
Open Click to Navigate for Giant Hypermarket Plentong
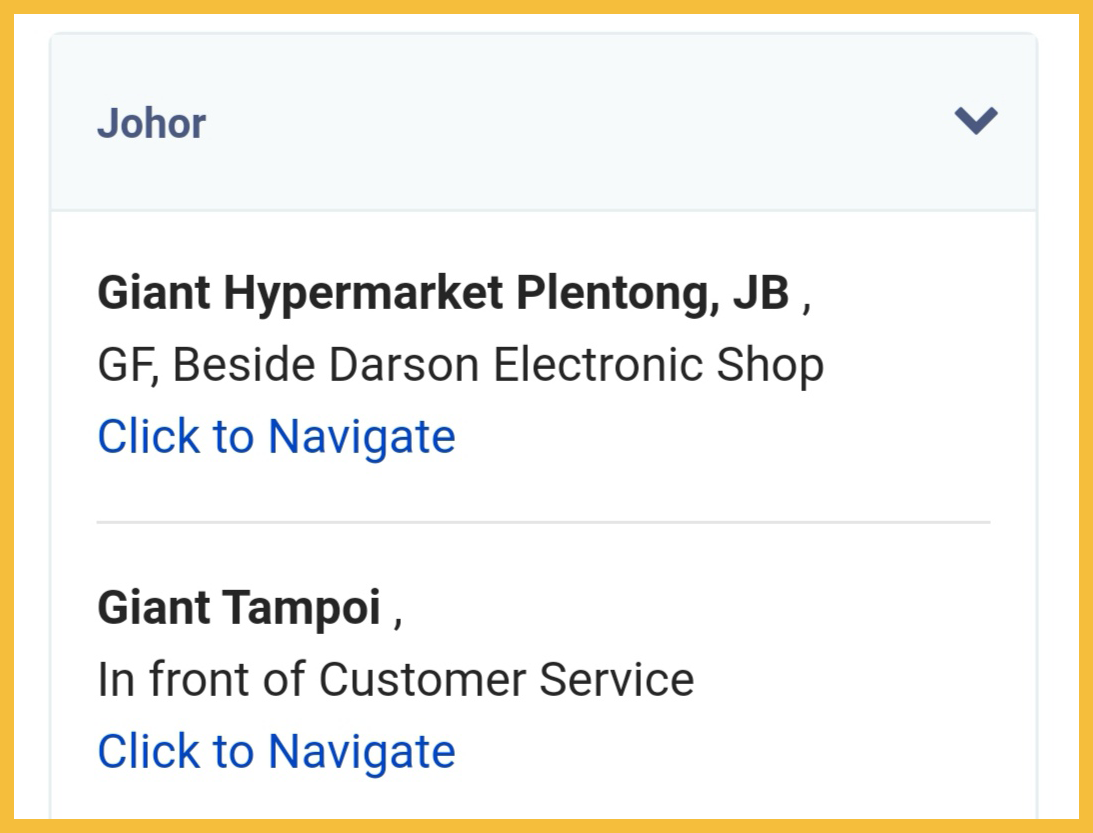tap(276, 437)
